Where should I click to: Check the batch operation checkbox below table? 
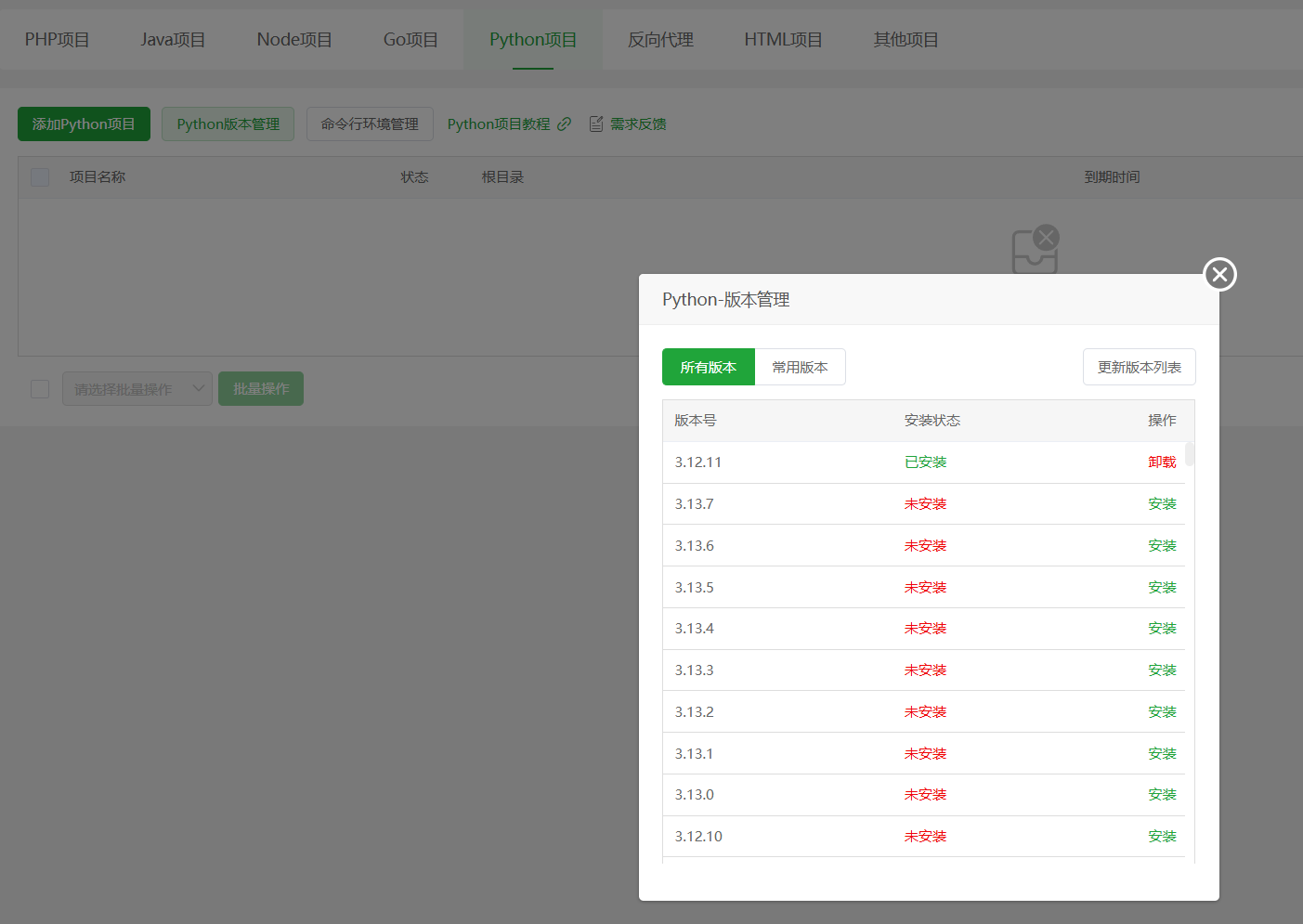click(40, 388)
